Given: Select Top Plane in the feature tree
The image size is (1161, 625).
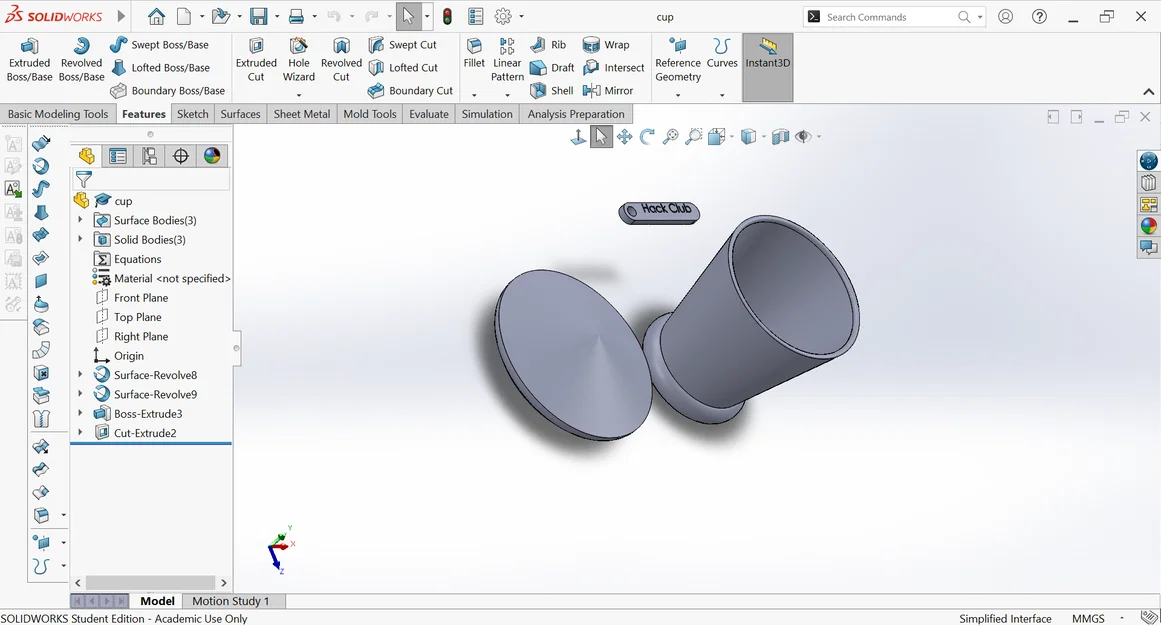Looking at the screenshot, I should [139, 317].
